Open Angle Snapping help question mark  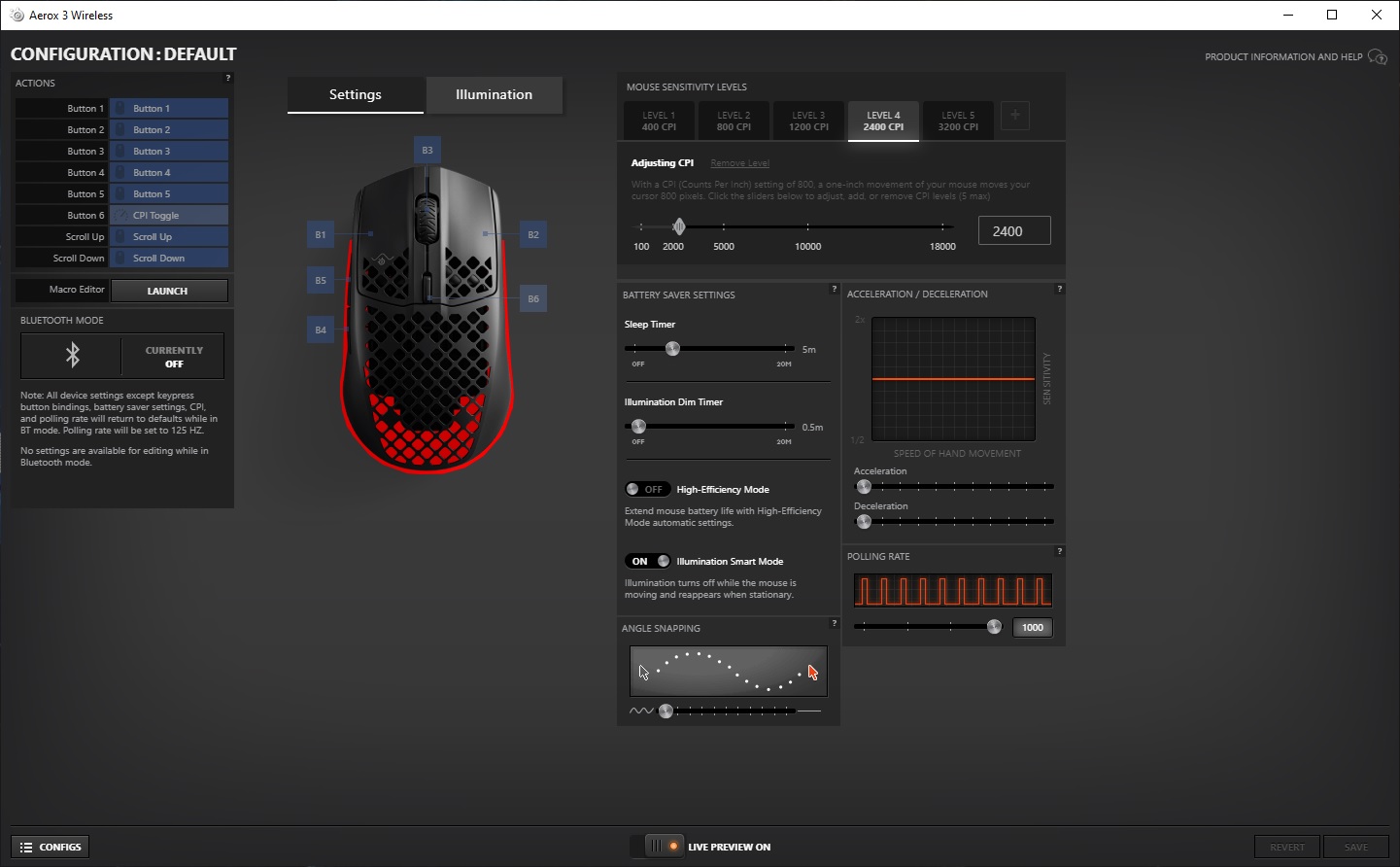click(835, 623)
